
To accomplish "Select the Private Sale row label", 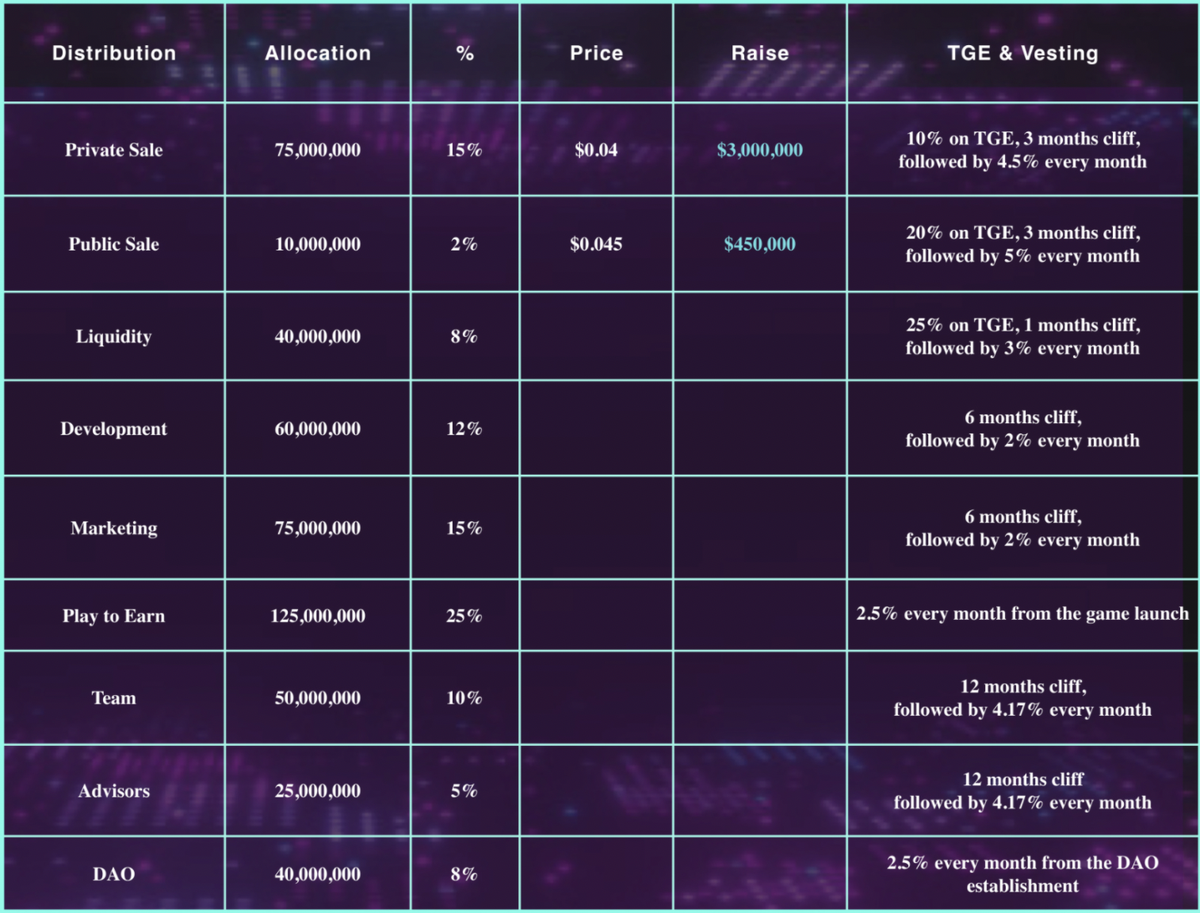I will (114, 151).
